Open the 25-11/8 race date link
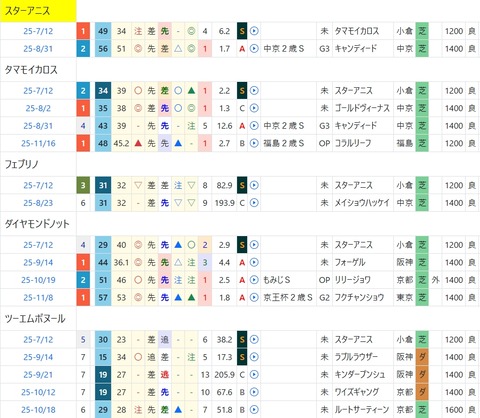480x418 pixels. [x=38, y=298]
